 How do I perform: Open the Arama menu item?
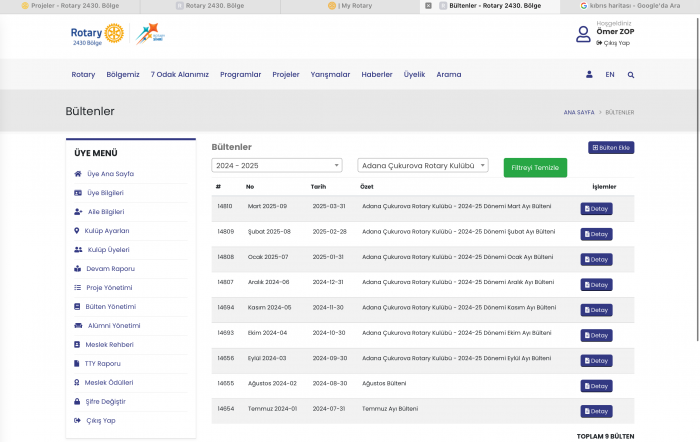(x=449, y=75)
